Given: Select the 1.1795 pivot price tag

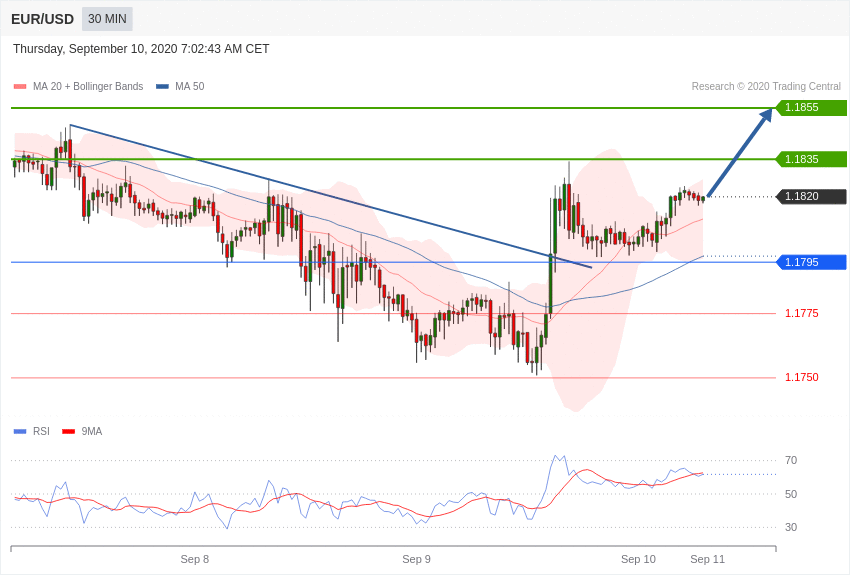Looking at the screenshot, I should [811, 262].
